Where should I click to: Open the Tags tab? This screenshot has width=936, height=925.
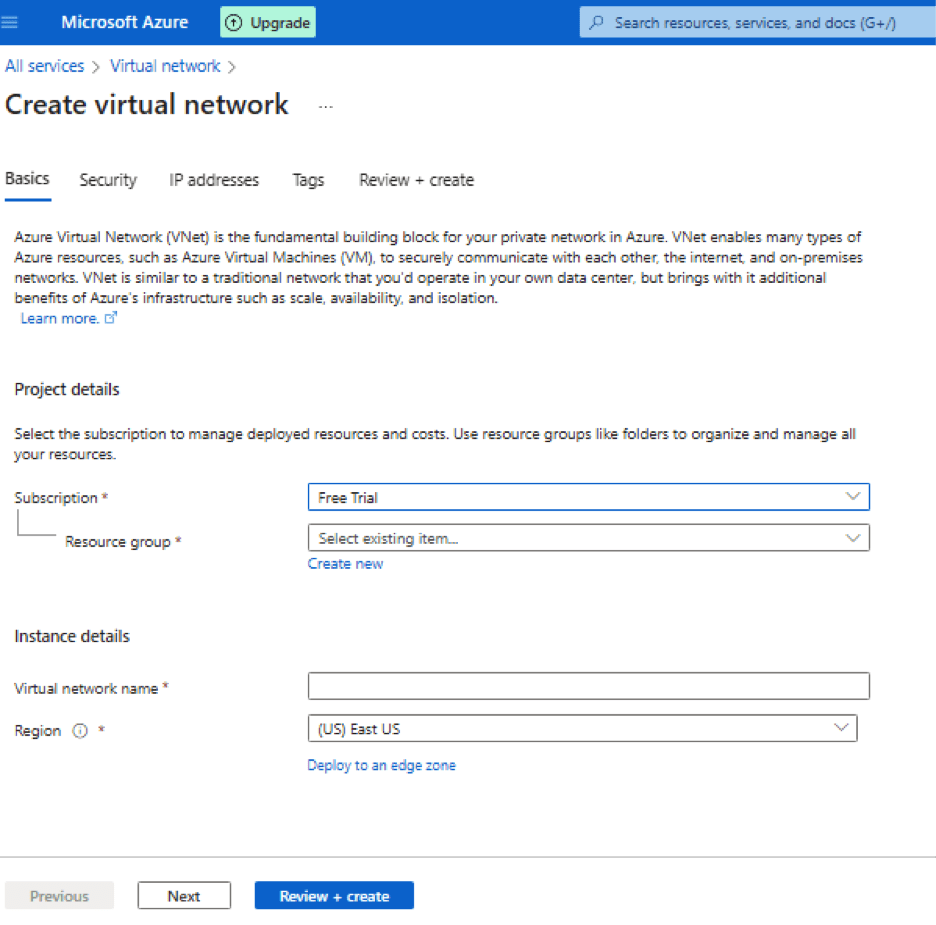(x=308, y=180)
